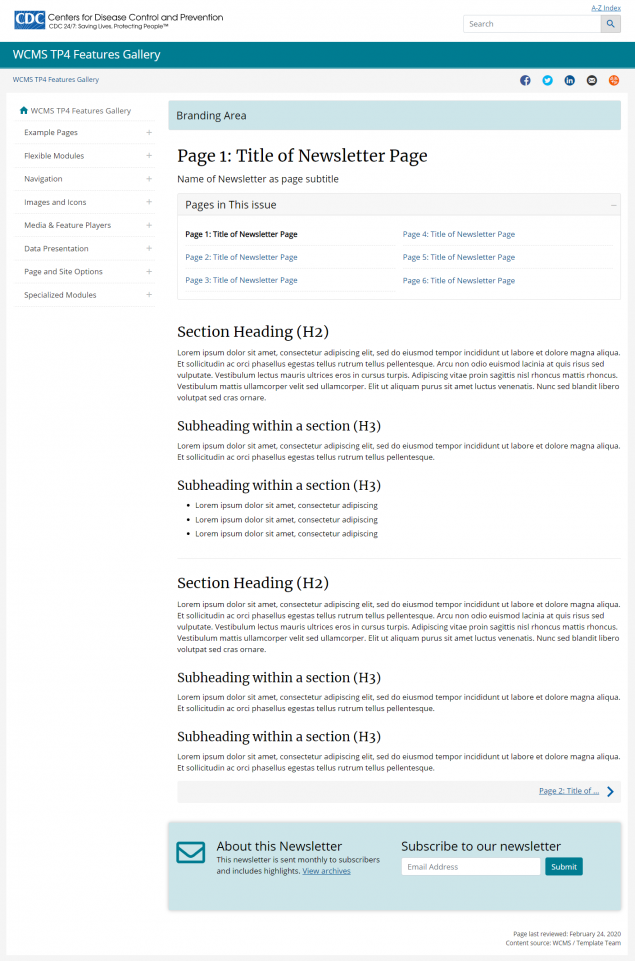Expand Specialized Modules section
Screen dimensions: 635x961
(x=149, y=295)
